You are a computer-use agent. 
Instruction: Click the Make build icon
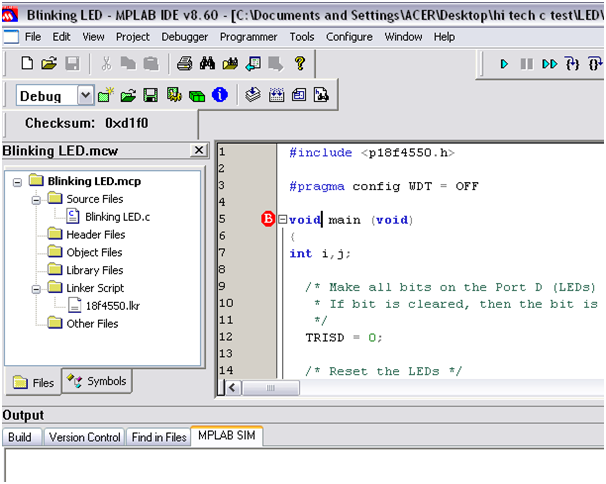253,95
